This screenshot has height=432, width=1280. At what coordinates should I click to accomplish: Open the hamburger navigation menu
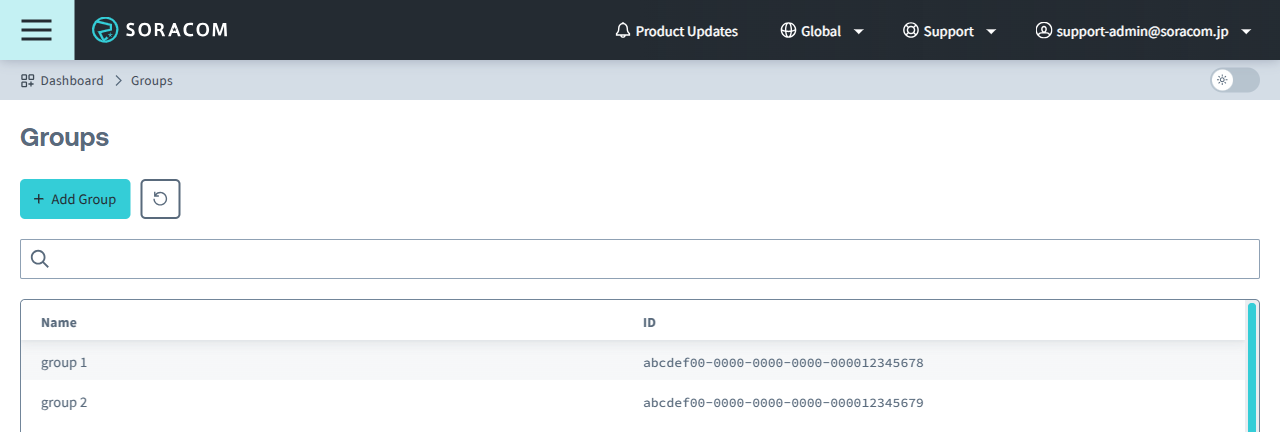click(36, 30)
